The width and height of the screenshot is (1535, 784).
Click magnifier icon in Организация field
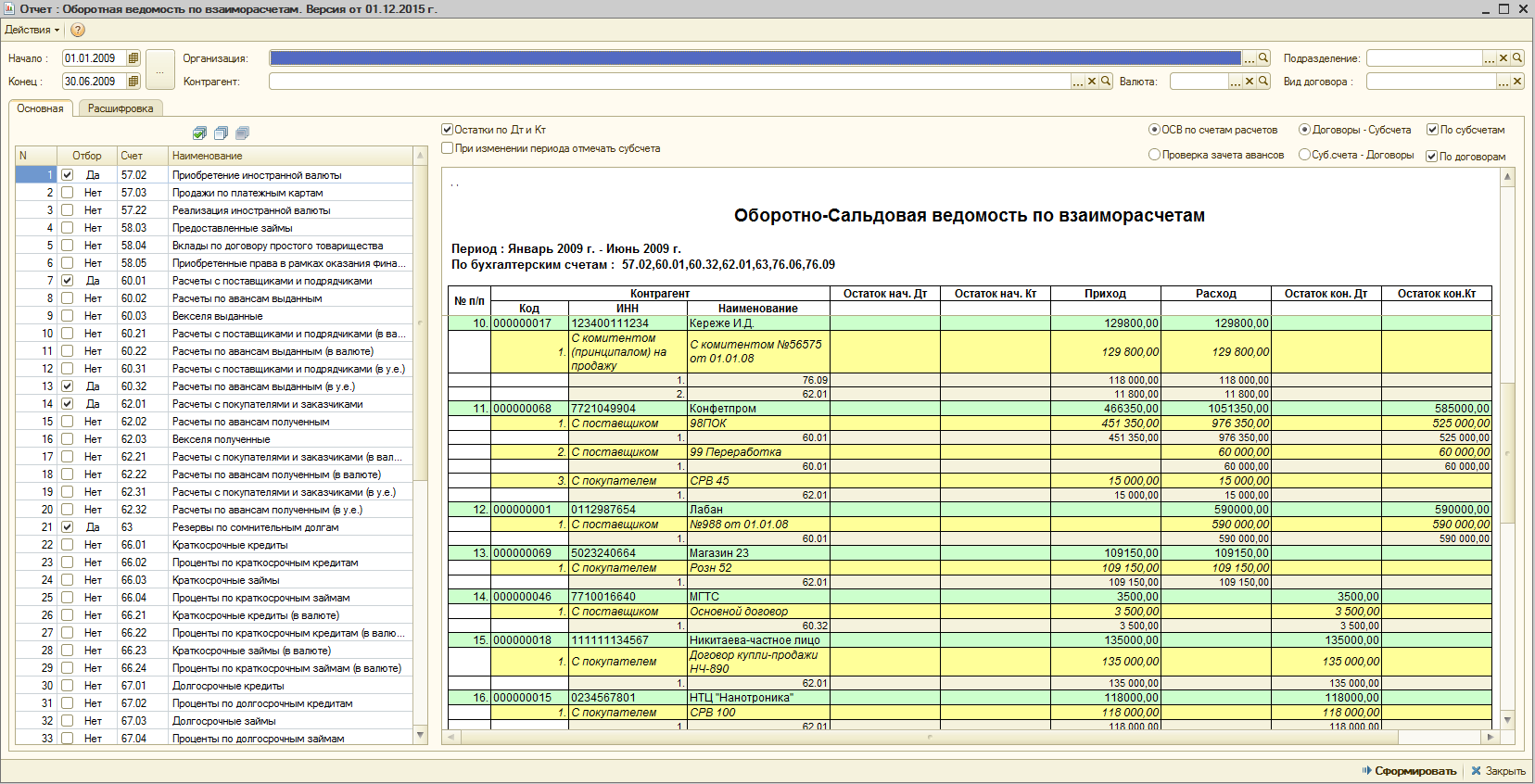tap(1263, 58)
